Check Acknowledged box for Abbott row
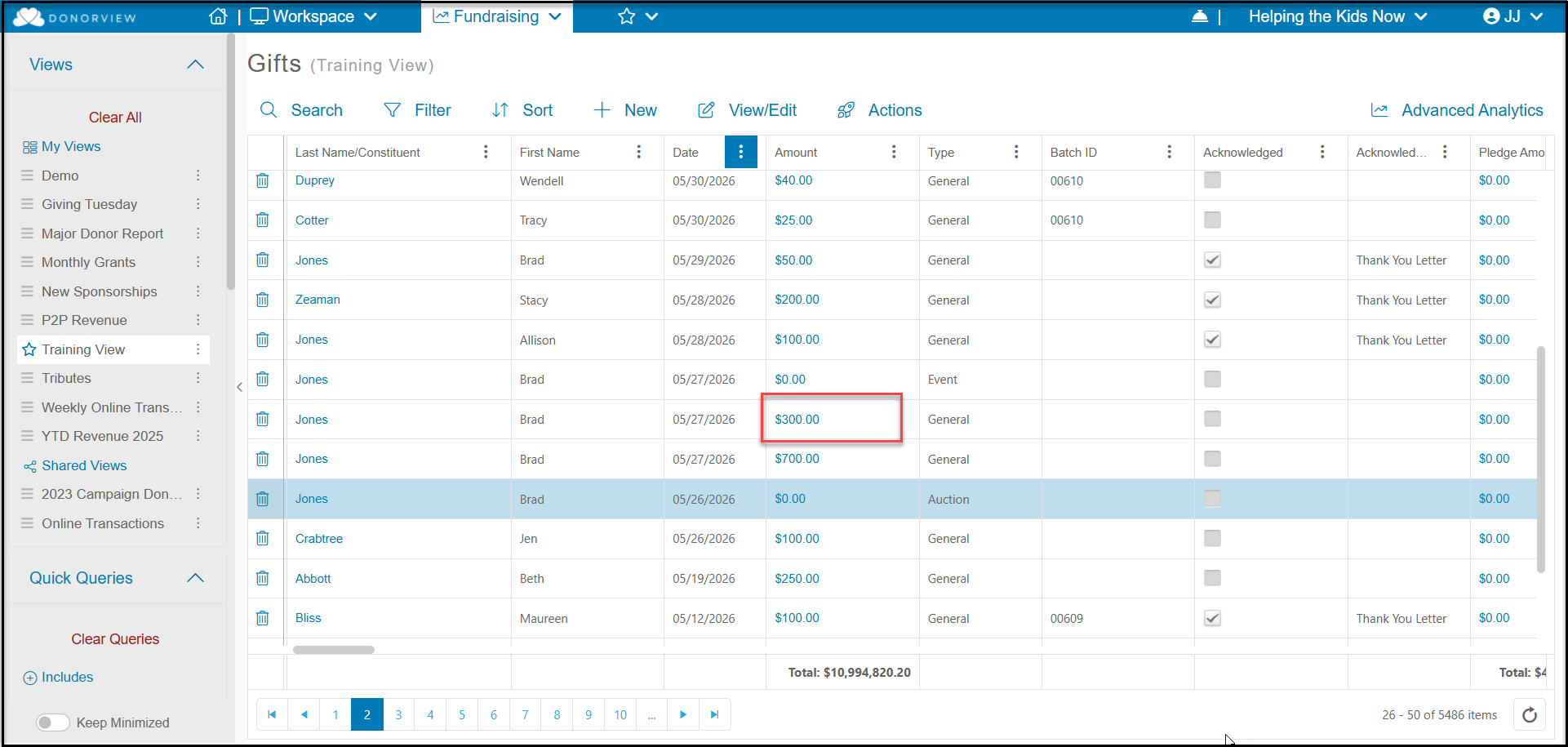The width and height of the screenshot is (1568, 747). (x=1212, y=579)
